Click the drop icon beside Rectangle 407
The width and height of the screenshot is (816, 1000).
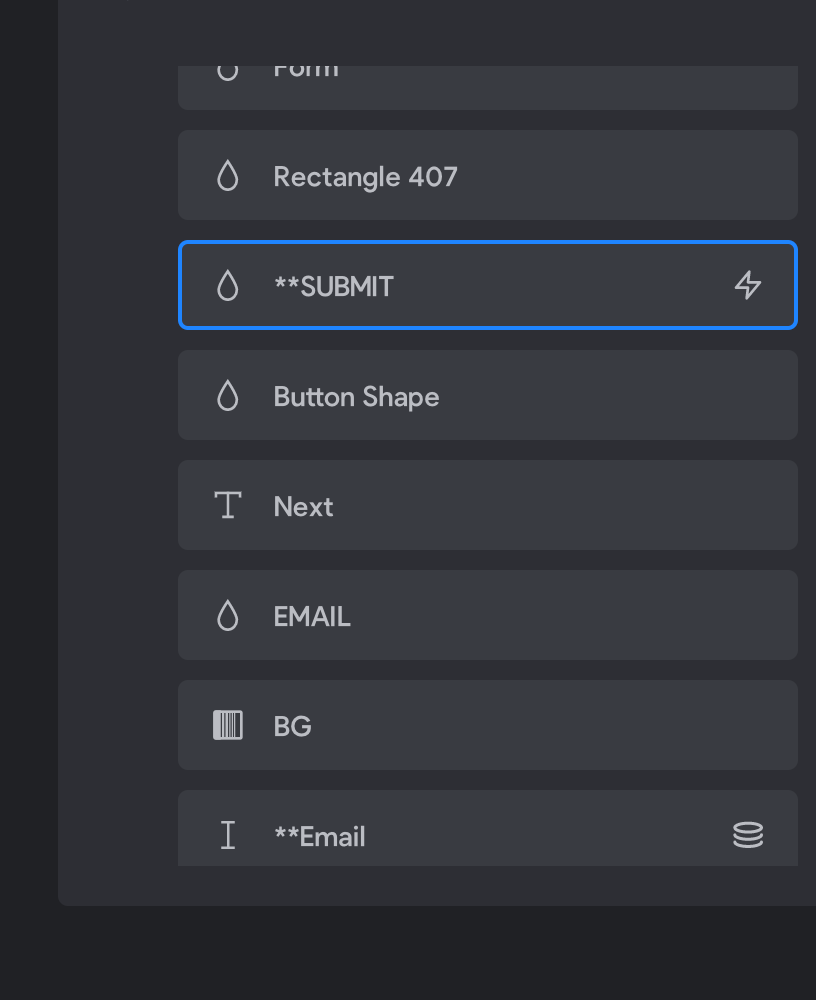click(x=228, y=175)
